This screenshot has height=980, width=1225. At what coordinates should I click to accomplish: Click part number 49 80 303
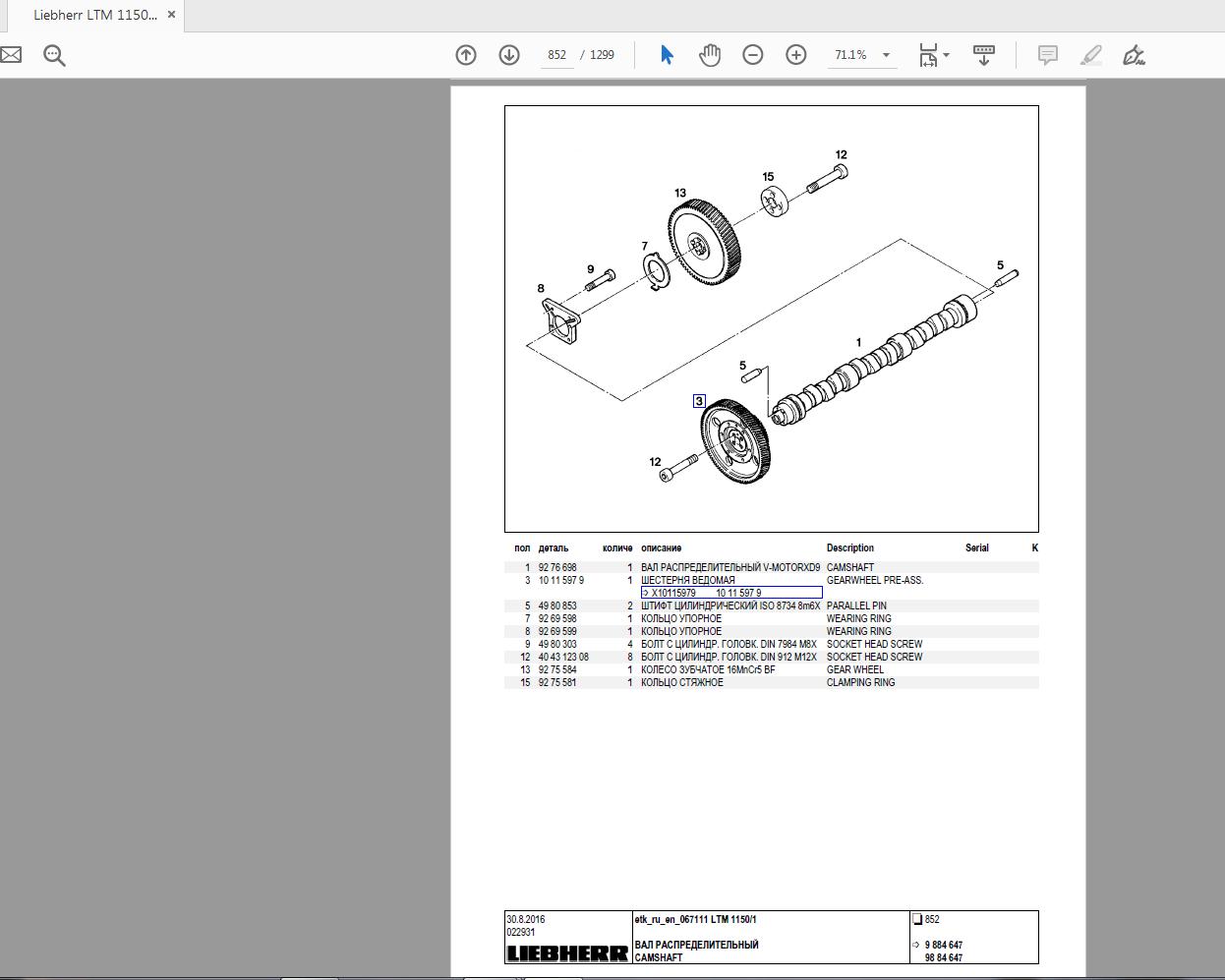pyautogui.click(x=557, y=644)
